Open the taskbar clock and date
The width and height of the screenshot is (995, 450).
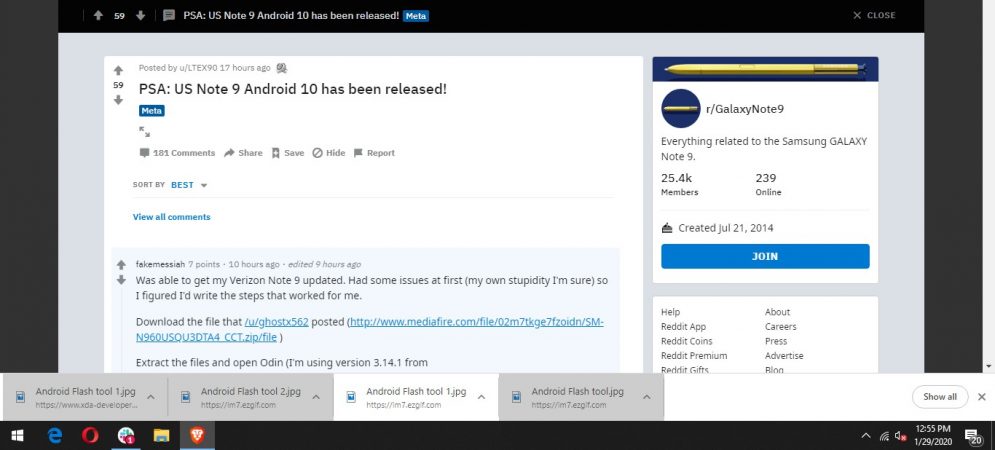click(933, 435)
